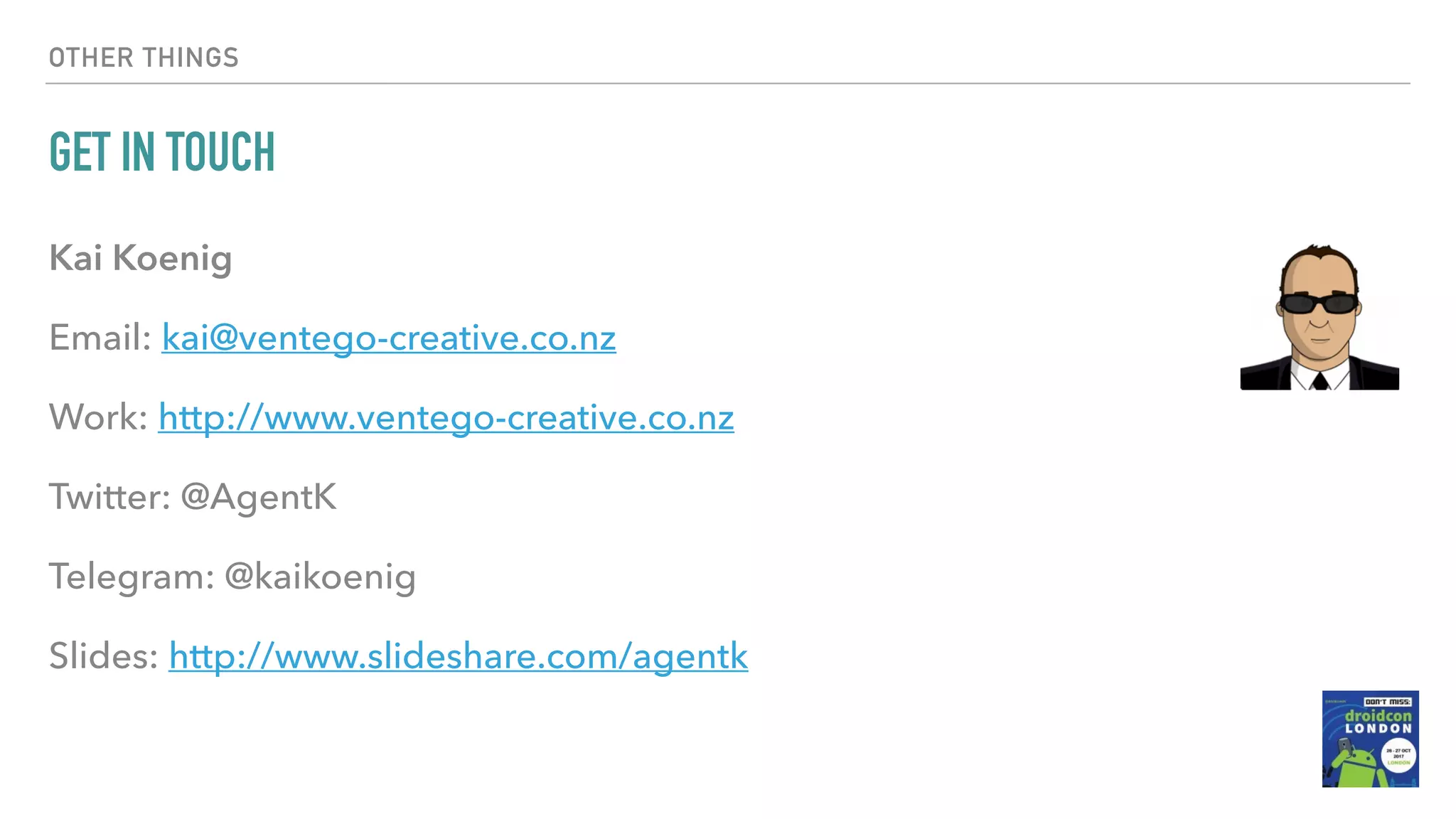Click the OTHER THINGS section header

point(144,58)
